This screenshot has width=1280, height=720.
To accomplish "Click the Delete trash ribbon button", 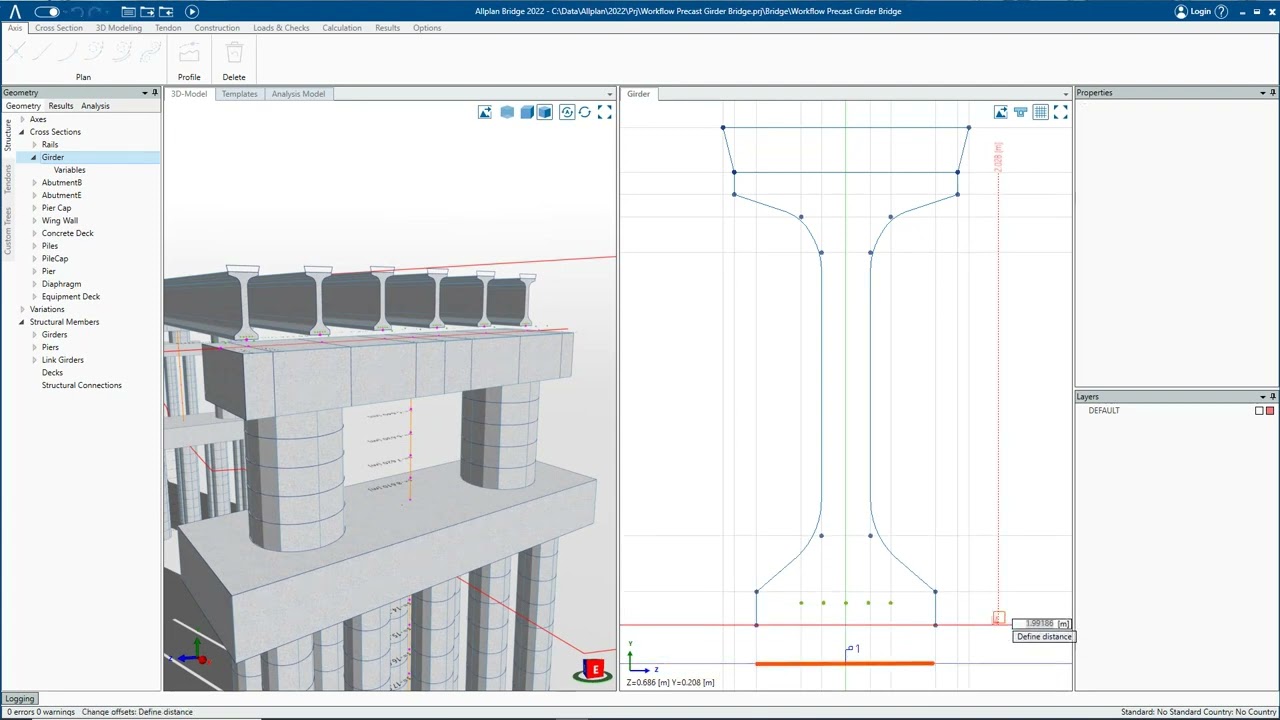I will point(234,61).
